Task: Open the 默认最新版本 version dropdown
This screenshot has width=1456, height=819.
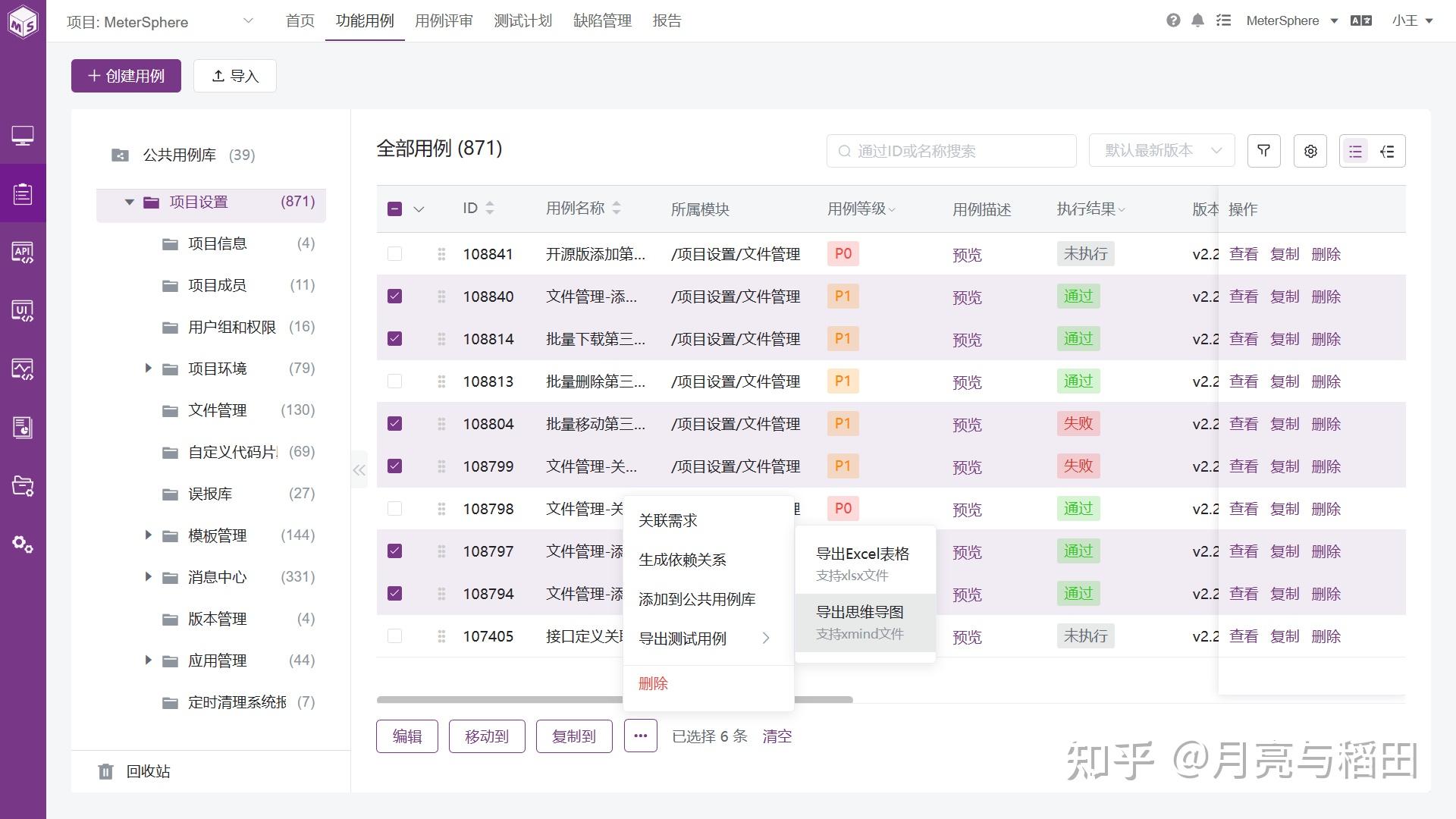Action: coord(1161,151)
